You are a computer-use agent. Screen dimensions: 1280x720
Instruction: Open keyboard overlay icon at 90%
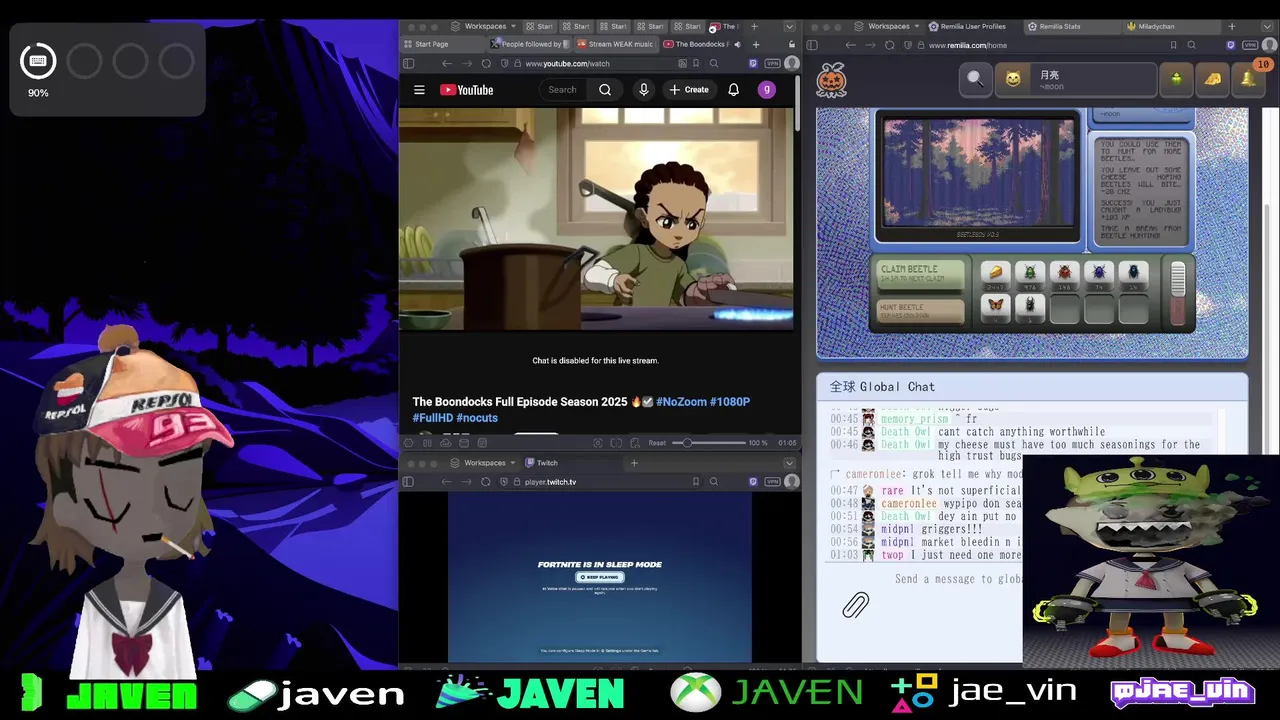point(38,62)
